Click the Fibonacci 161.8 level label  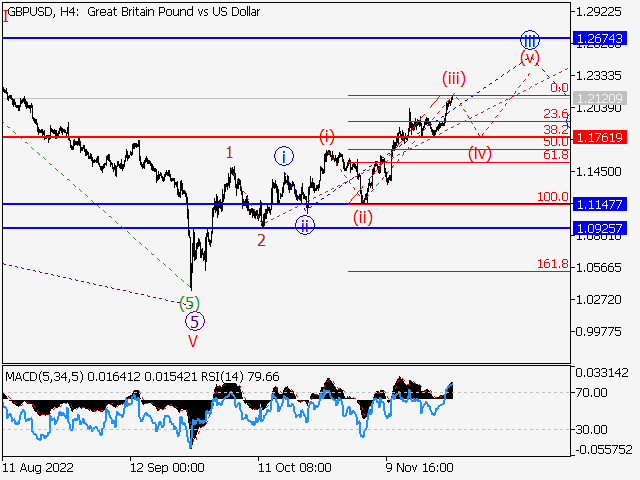click(x=553, y=264)
